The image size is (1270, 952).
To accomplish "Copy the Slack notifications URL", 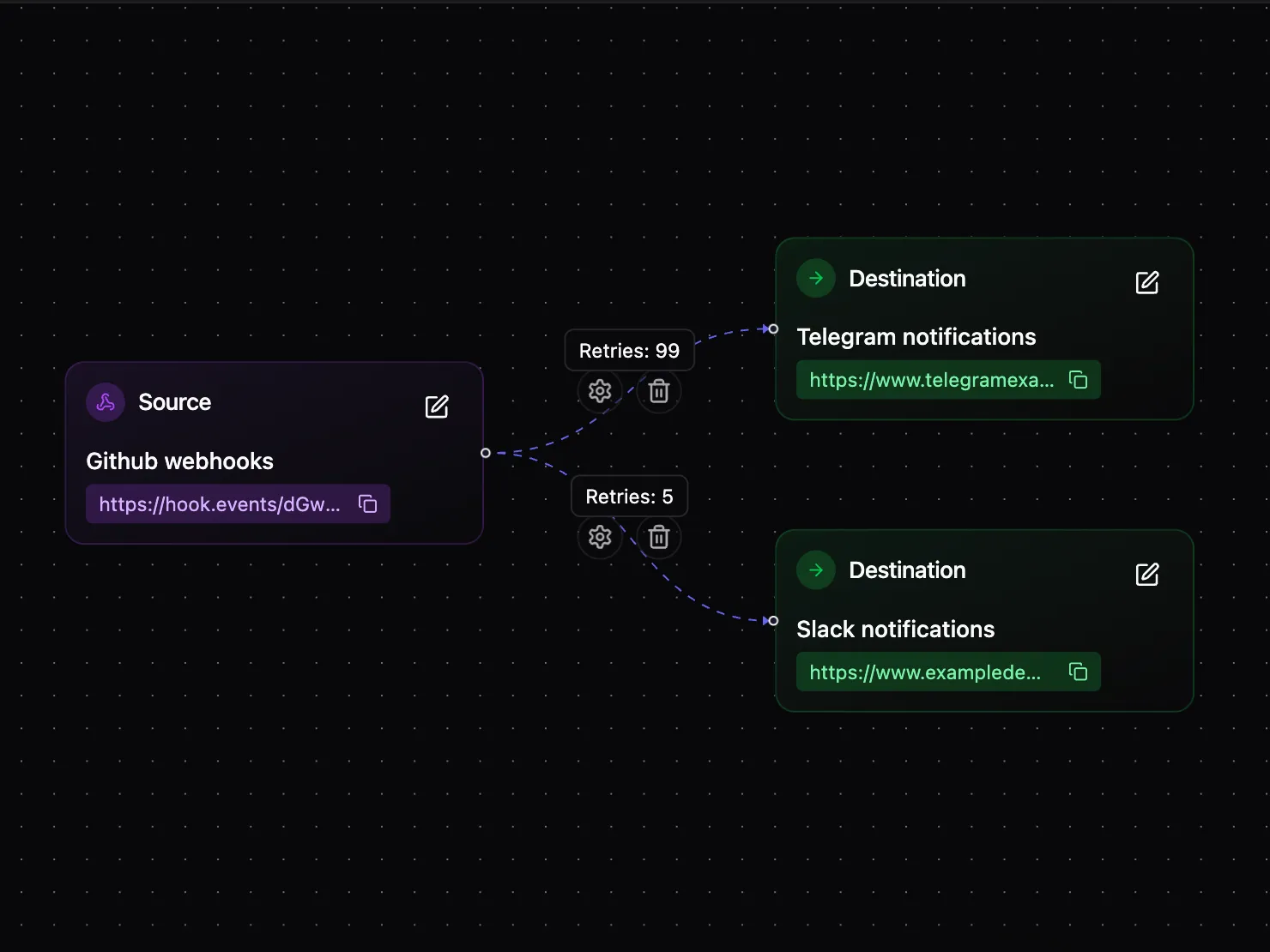I will (1077, 672).
